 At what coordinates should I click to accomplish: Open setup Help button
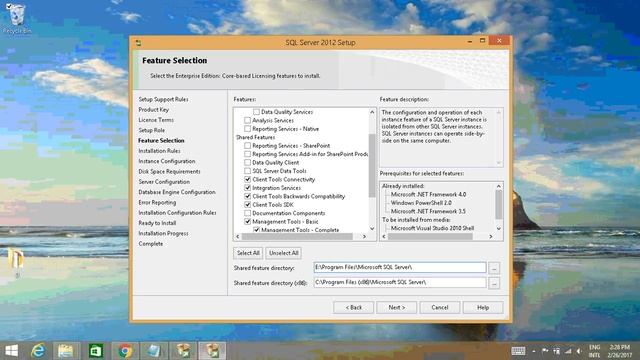(x=483, y=307)
